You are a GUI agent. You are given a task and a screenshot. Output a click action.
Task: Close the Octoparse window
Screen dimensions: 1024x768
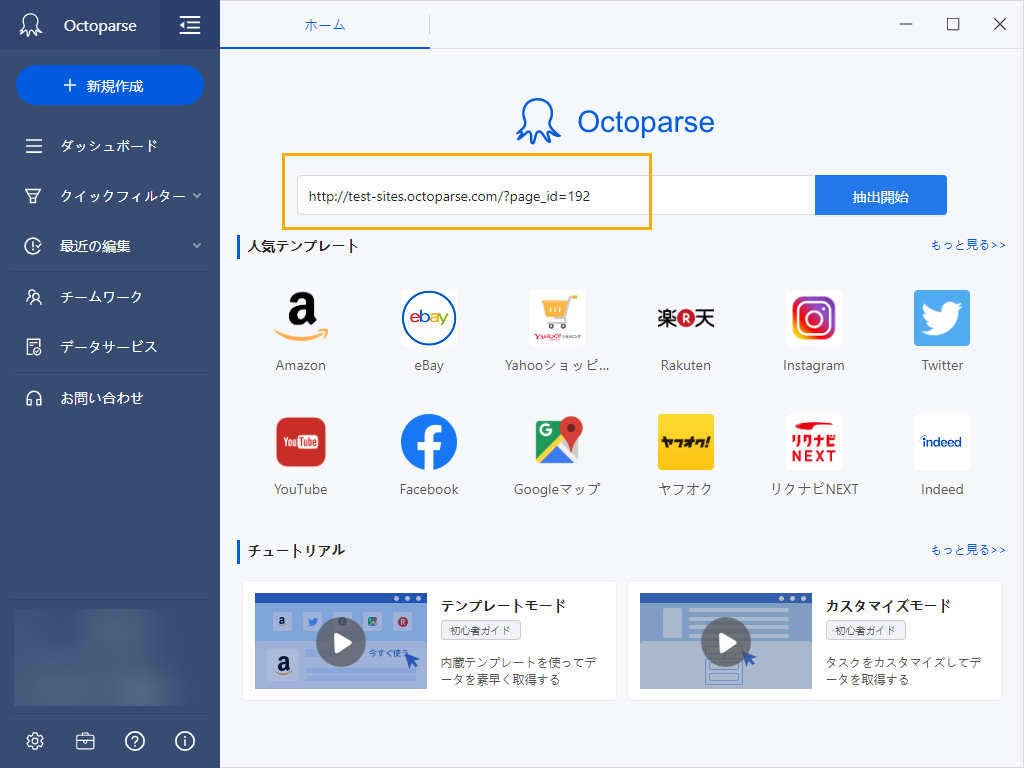tap(999, 24)
